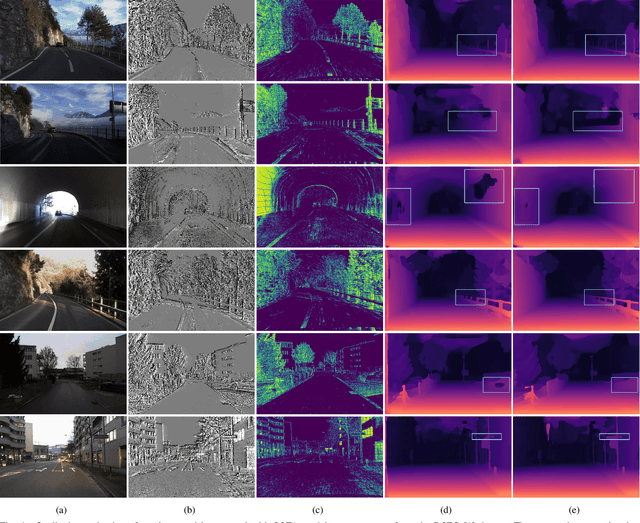The width and height of the screenshot is (640, 523).
Task: Click the "(c)" column label
Action: pyautogui.click(x=319, y=508)
